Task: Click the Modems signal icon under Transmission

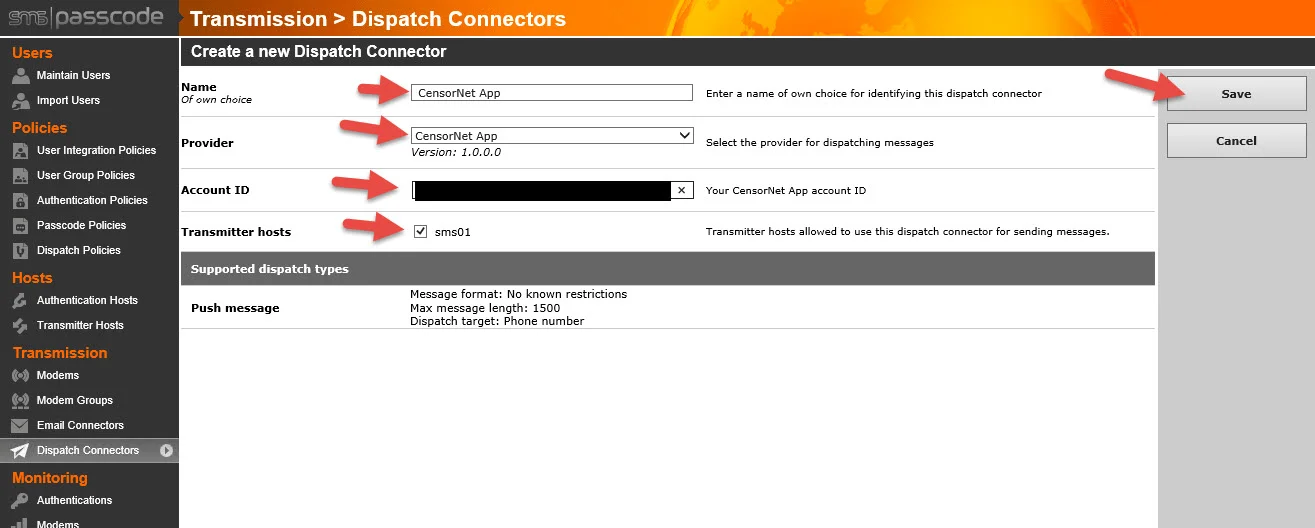Action: [19, 376]
